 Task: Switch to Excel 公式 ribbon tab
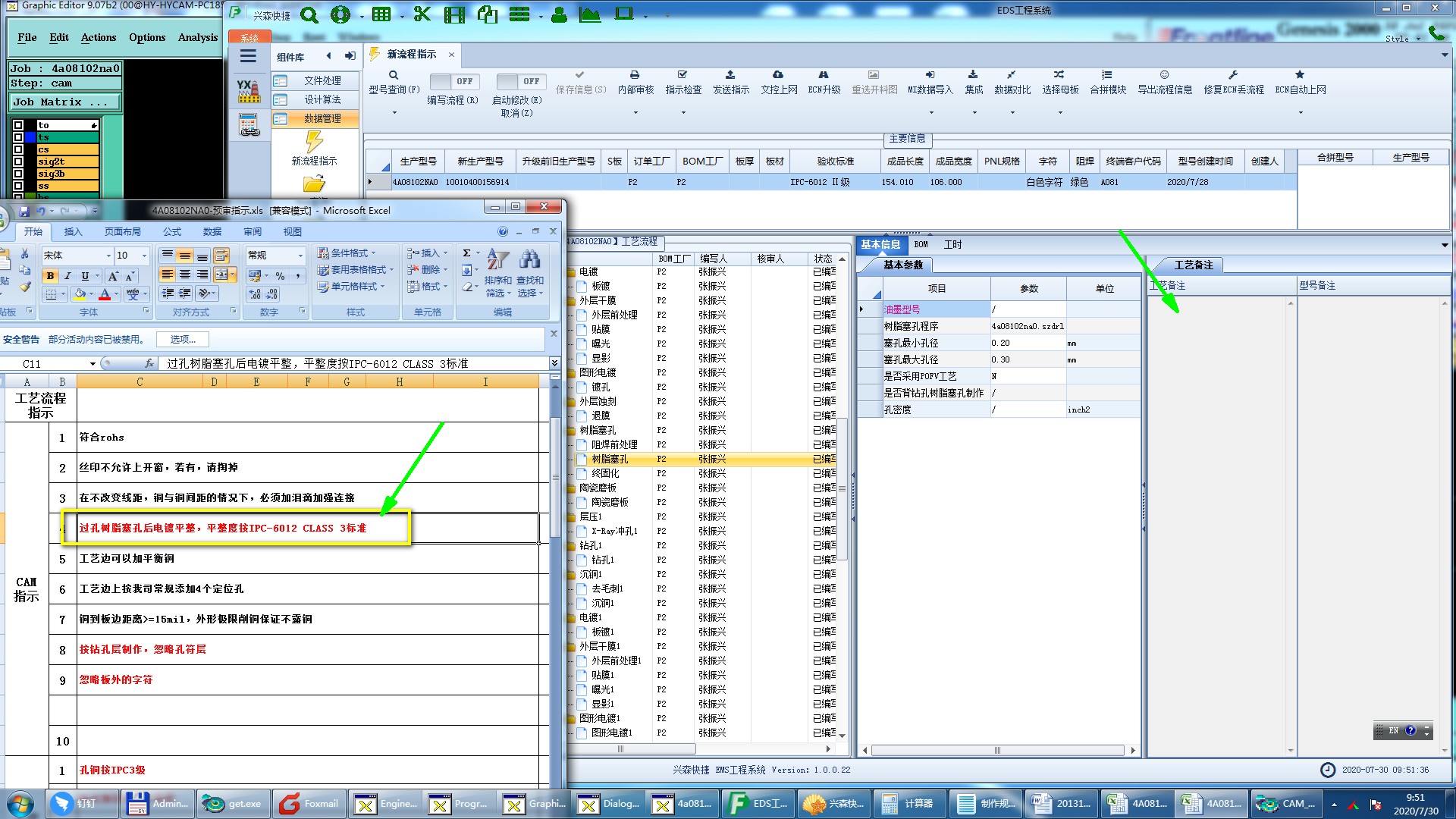point(172,232)
